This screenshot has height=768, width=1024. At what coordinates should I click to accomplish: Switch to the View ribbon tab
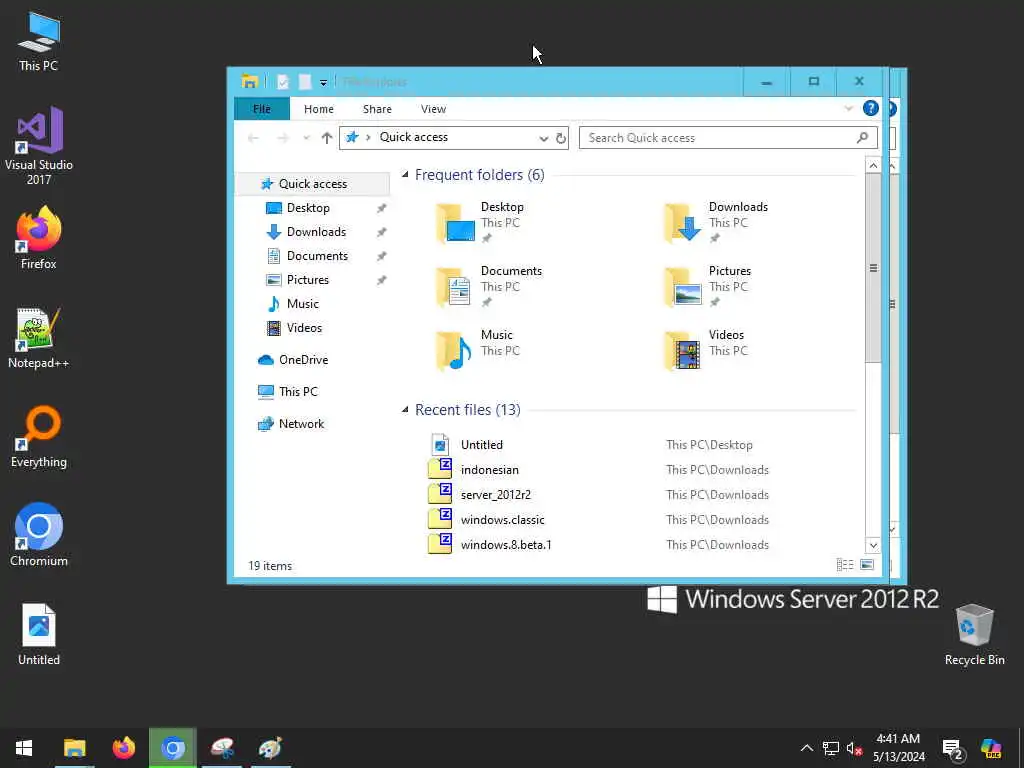(434, 109)
